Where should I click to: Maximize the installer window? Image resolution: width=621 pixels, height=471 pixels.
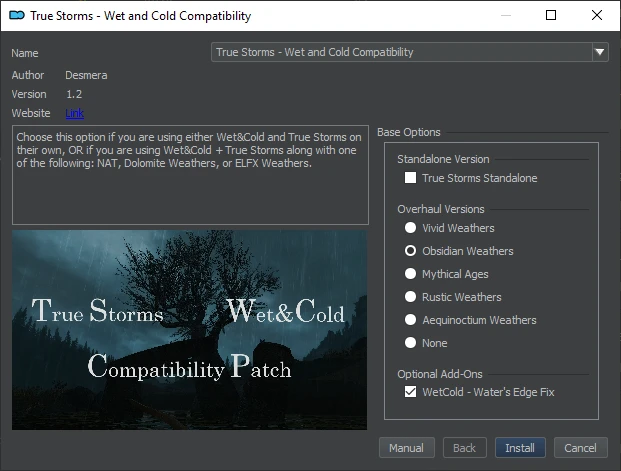(x=551, y=15)
